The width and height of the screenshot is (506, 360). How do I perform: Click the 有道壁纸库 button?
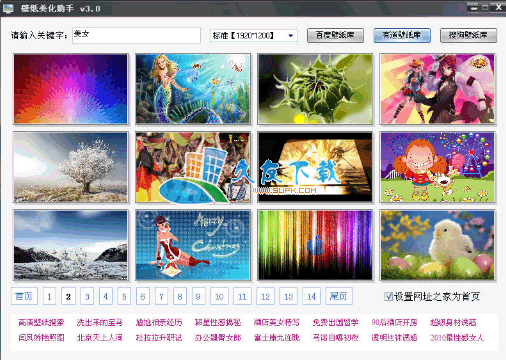tap(402, 35)
